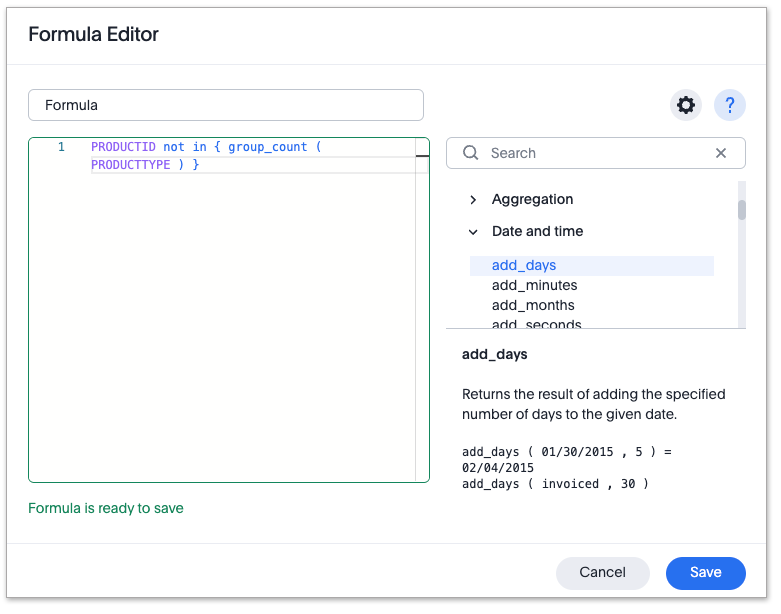This screenshot has height=614, width=781.
Task: Focus the function Search box
Action: click(x=595, y=153)
